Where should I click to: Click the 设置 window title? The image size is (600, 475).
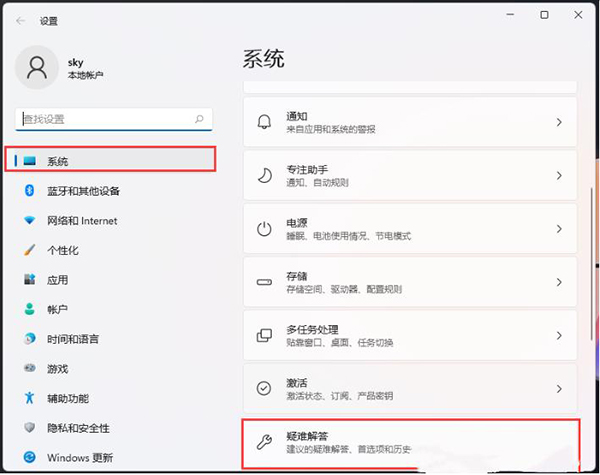point(49,21)
